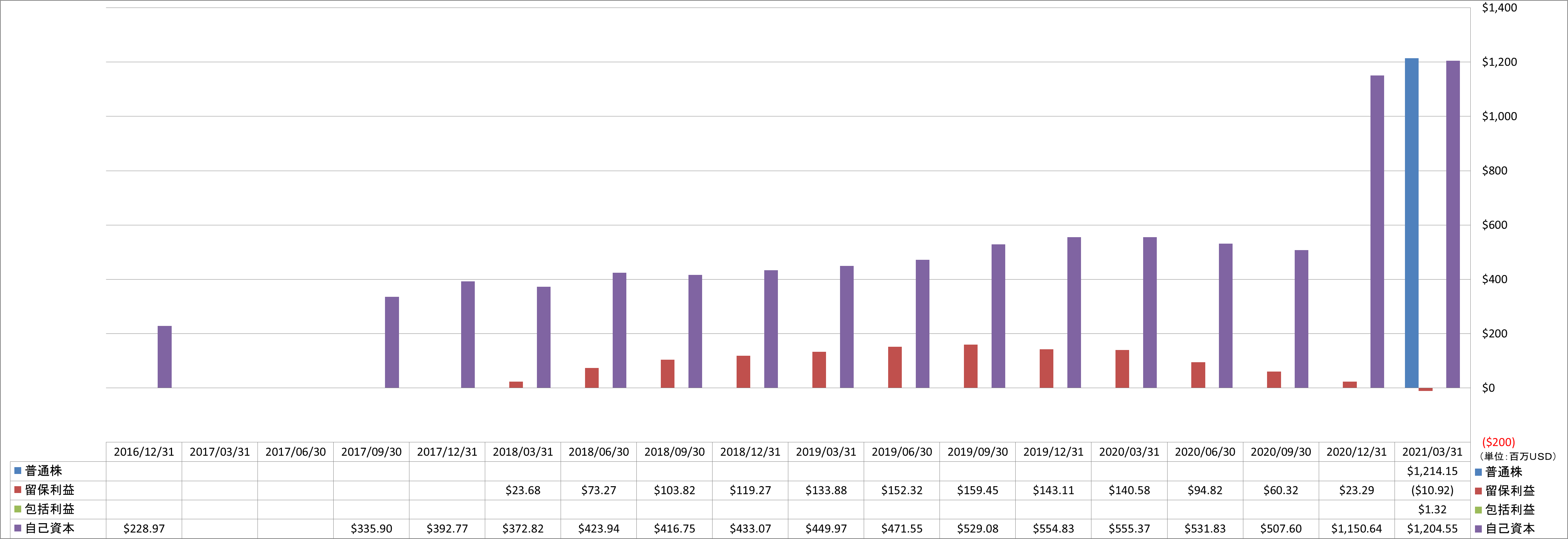
Task: Select 普通株 entry in right-side legend
Action: (x=1498, y=471)
